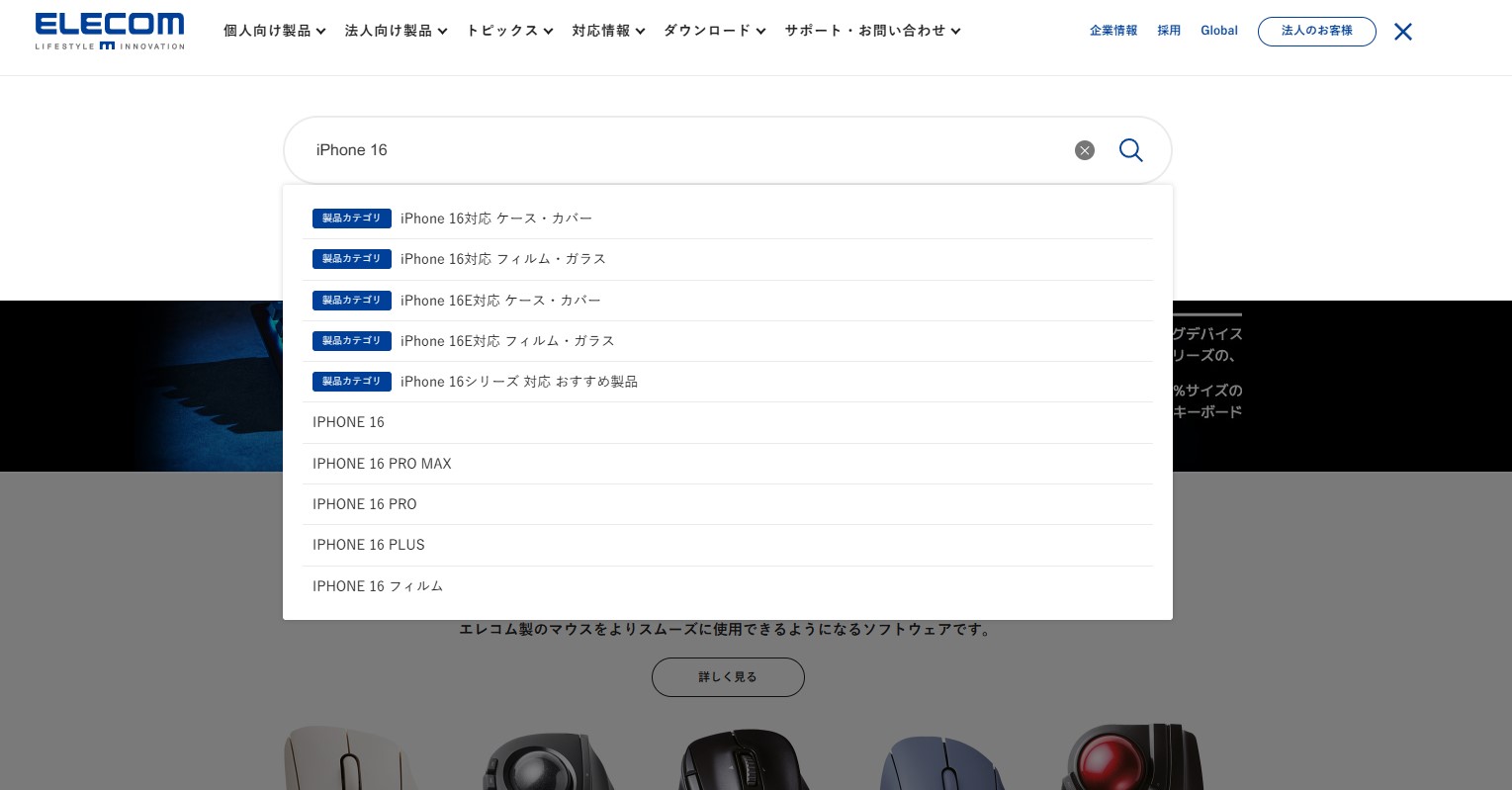Click the ELECOM logo
This screenshot has height=790, width=1512.
click(110, 31)
